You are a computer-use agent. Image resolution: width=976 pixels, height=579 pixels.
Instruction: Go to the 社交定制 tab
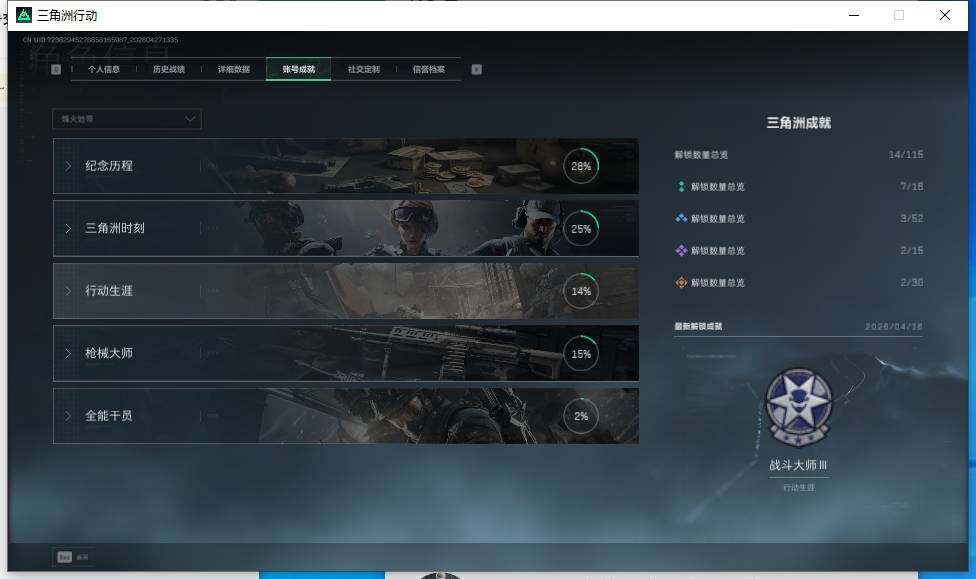click(x=364, y=69)
